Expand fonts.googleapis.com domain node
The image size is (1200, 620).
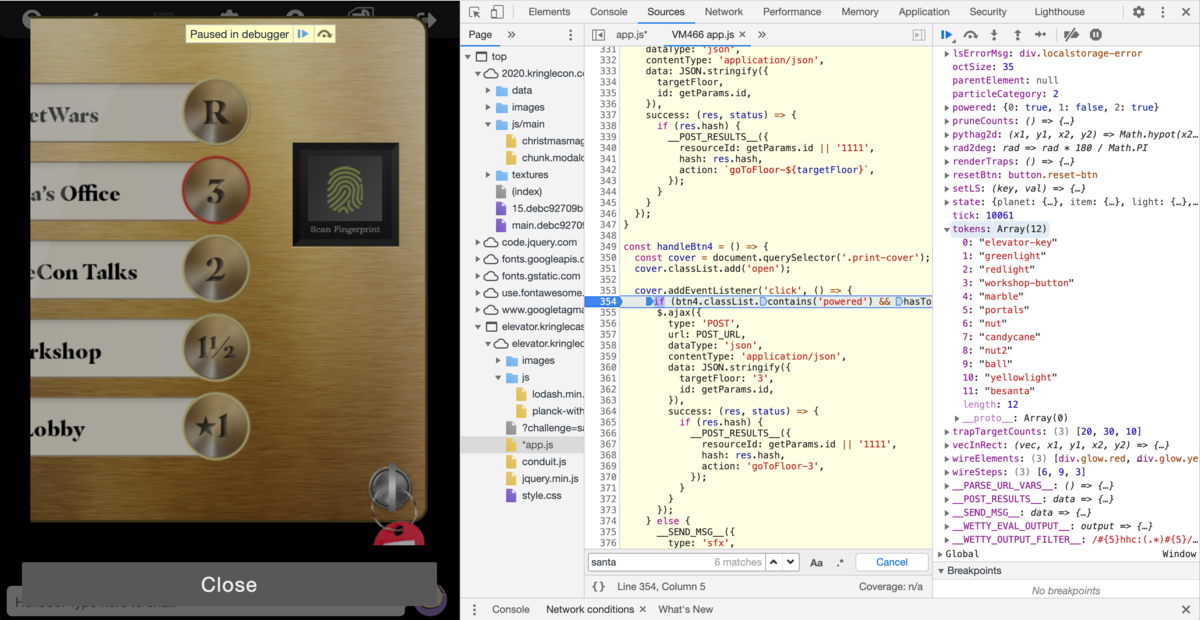[478, 259]
